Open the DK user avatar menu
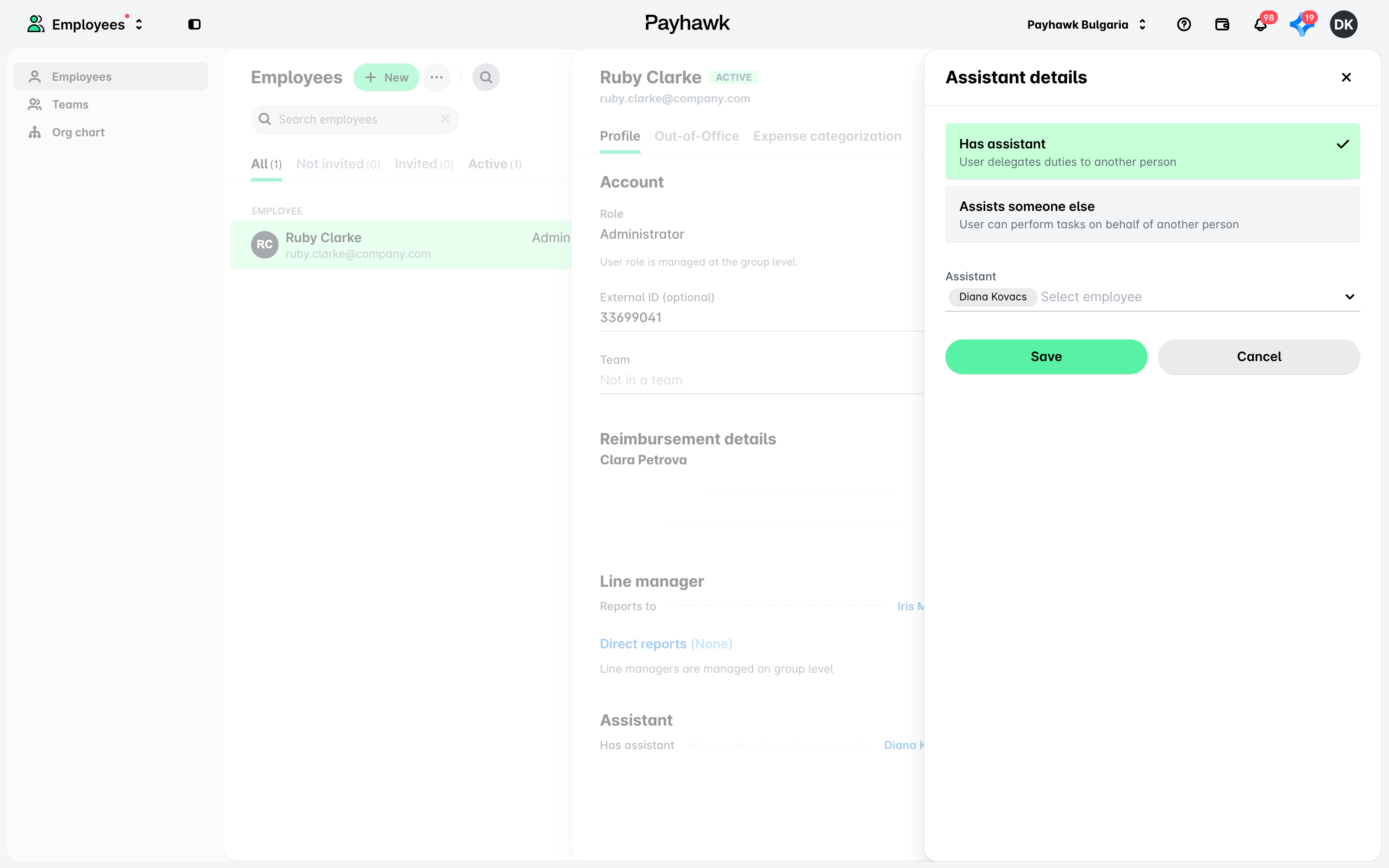Viewport: 1389px width, 868px height. 1343,24
